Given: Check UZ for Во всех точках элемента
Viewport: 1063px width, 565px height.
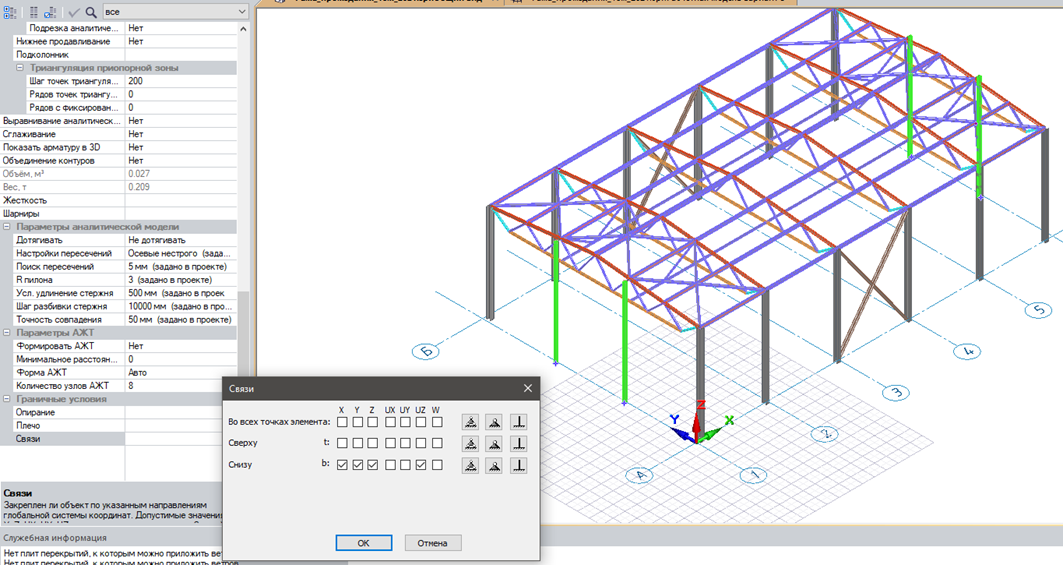Looking at the screenshot, I should (x=421, y=422).
